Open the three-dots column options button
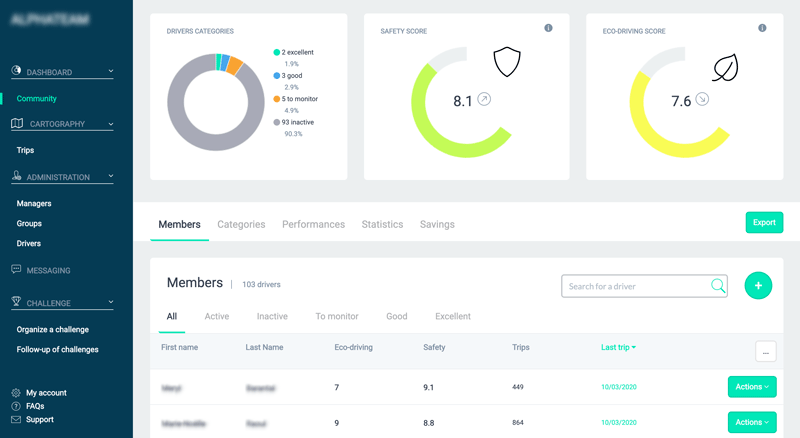800x438 pixels. [765, 351]
